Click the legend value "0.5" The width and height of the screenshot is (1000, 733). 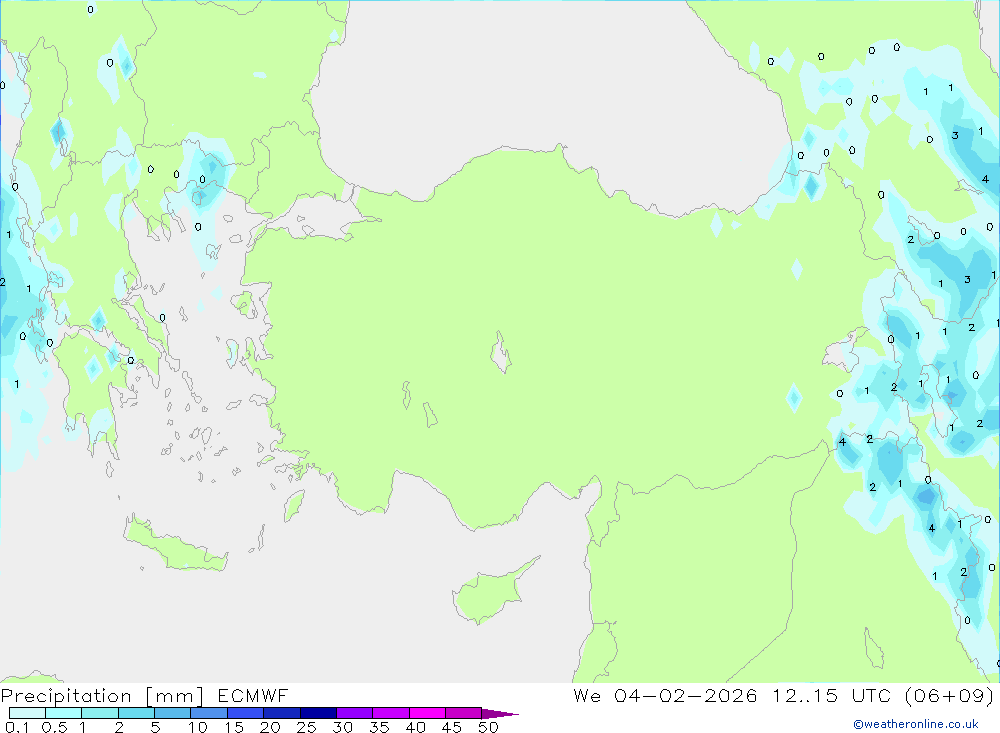(54, 727)
